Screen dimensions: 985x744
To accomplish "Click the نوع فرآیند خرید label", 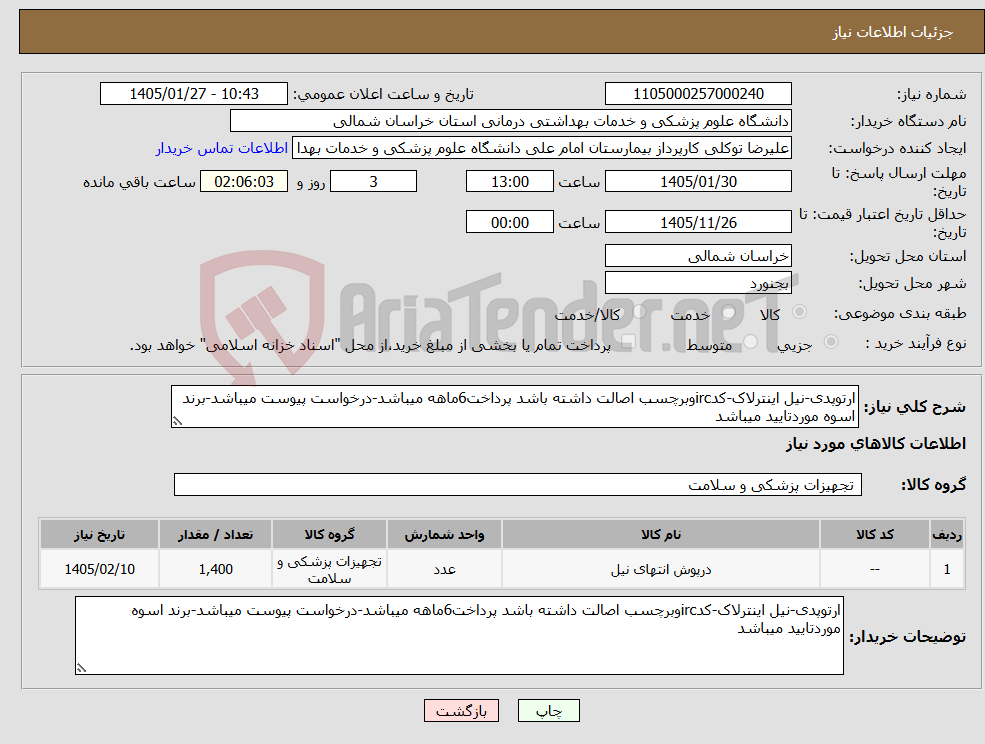I will click(x=916, y=343).
